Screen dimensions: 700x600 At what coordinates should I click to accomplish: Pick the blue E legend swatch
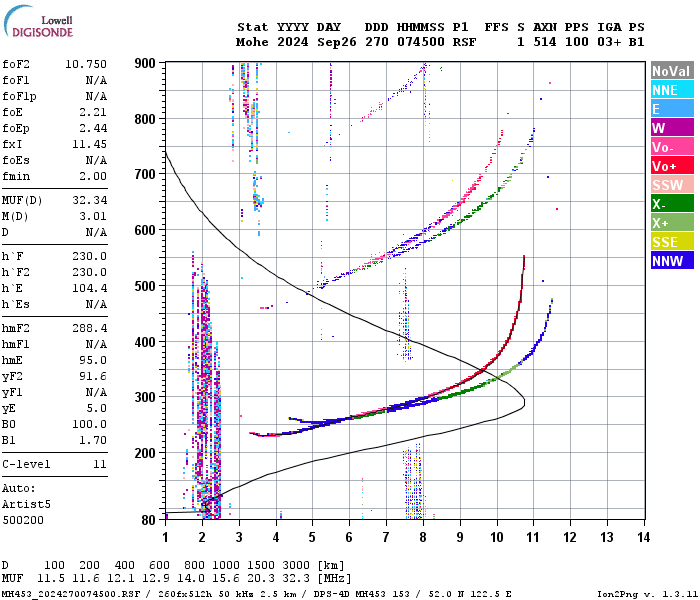click(x=670, y=109)
